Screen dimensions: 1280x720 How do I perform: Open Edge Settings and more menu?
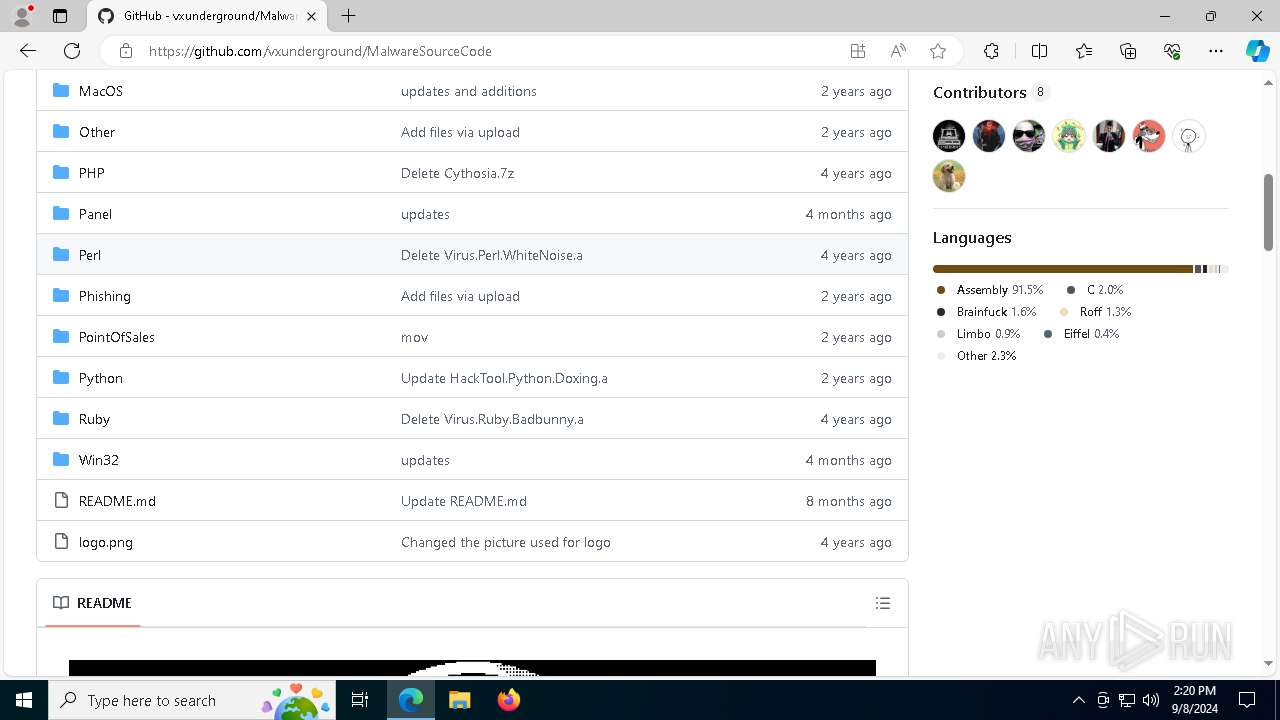pyautogui.click(x=1216, y=51)
